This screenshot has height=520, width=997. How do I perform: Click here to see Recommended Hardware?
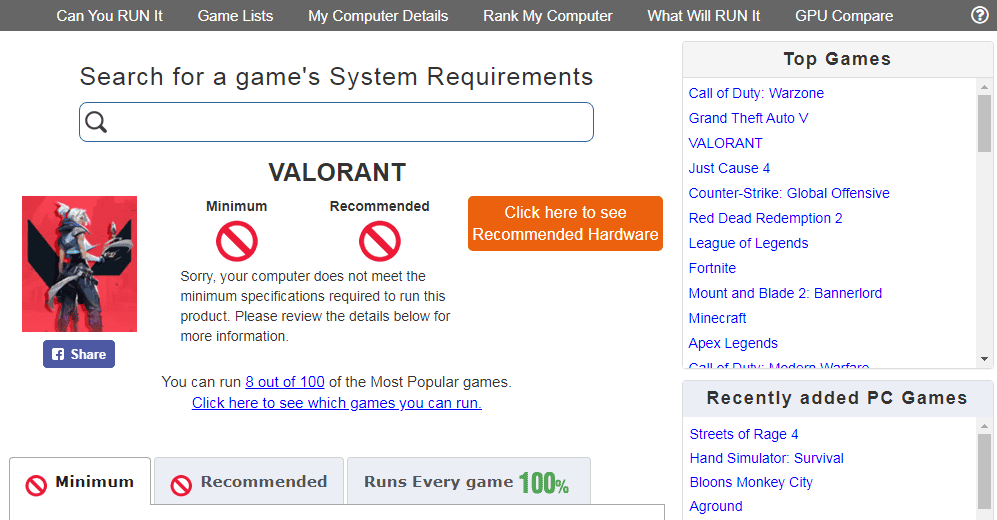(565, 223)
